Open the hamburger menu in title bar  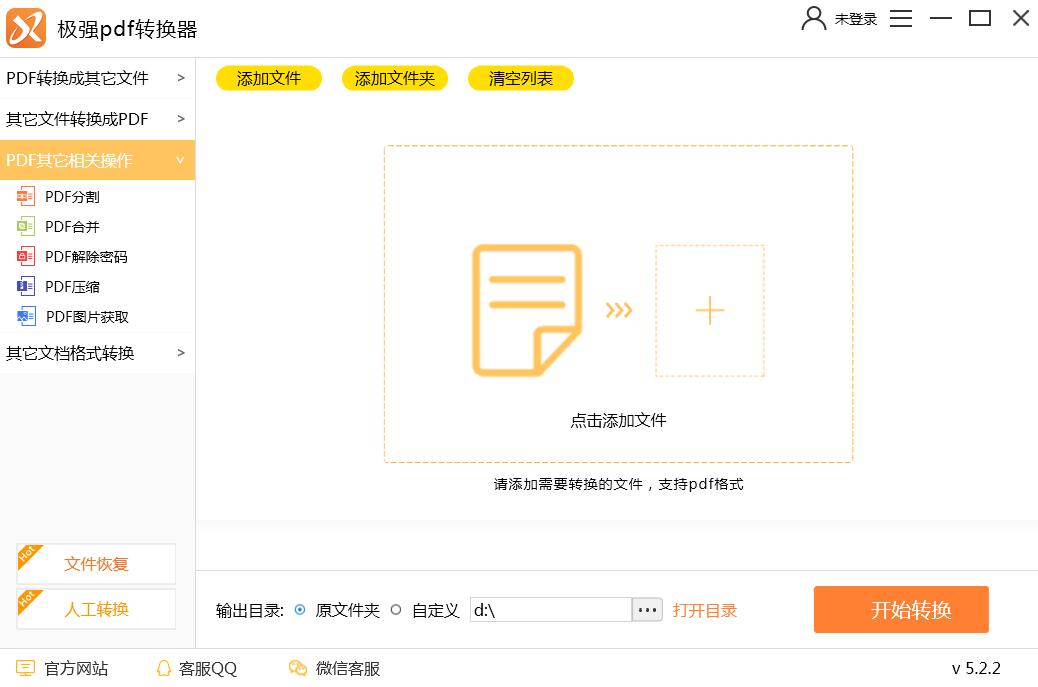click(901, 19)
